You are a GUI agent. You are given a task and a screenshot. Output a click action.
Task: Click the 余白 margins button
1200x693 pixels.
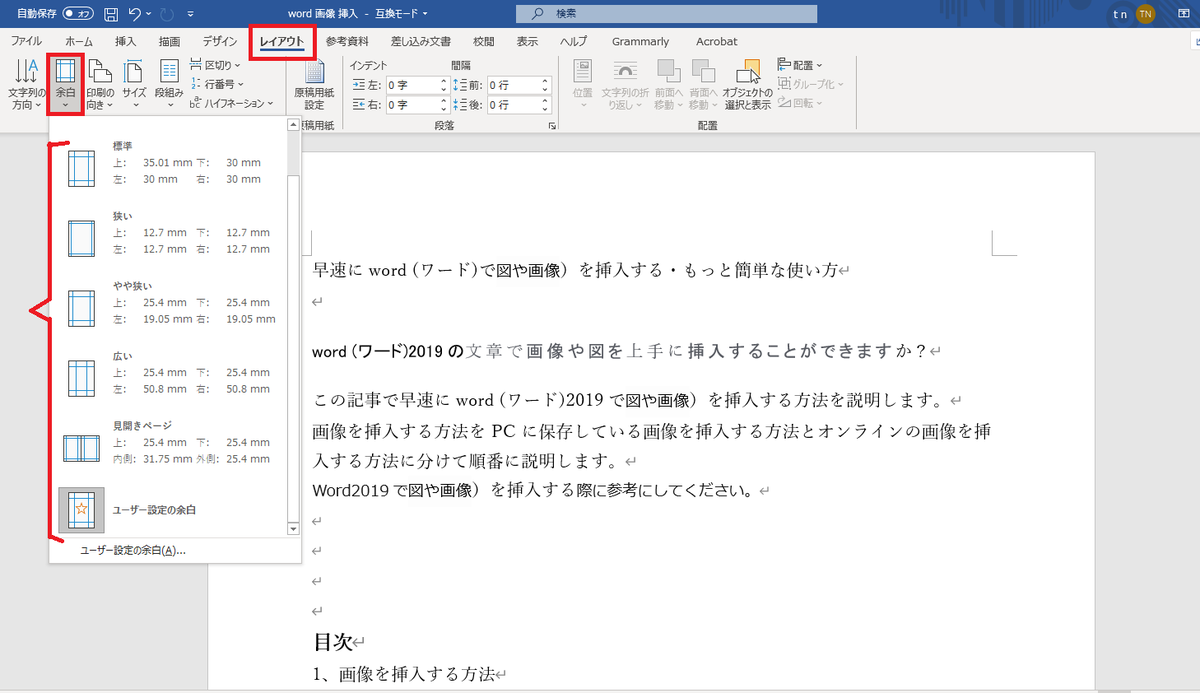[x=66, y=84]
